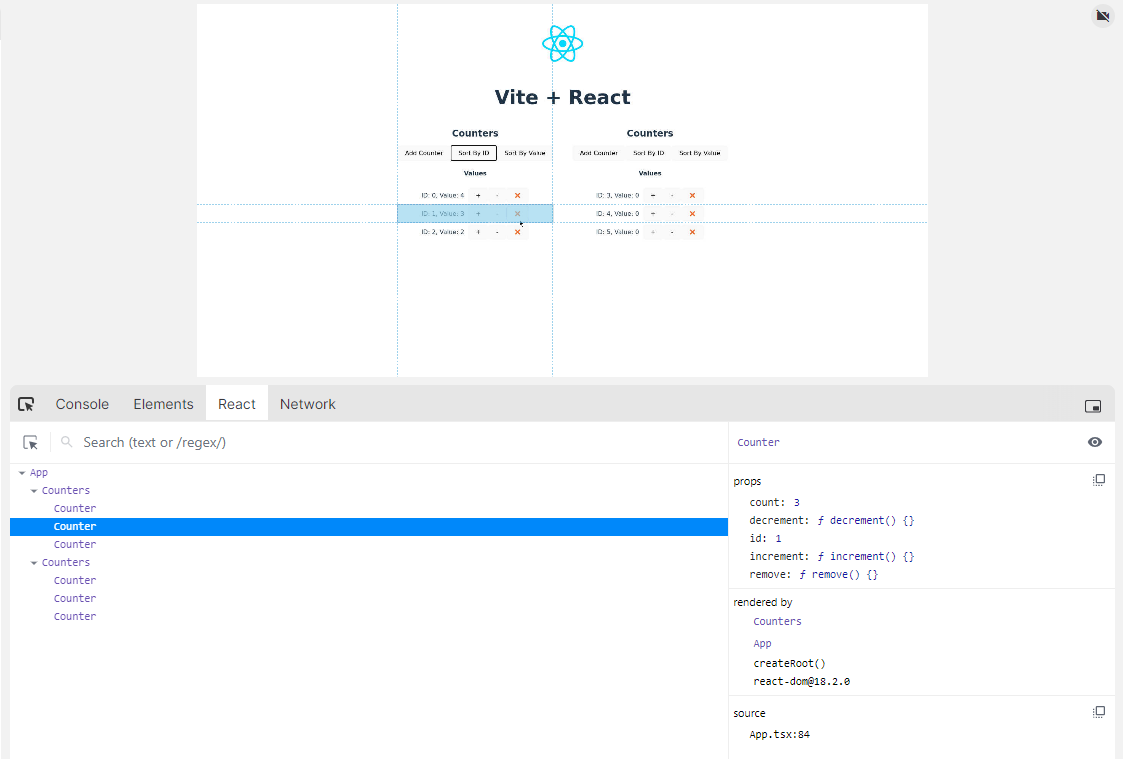
Task: Switch to the Console tab
Action: click(x=81, y=403)
